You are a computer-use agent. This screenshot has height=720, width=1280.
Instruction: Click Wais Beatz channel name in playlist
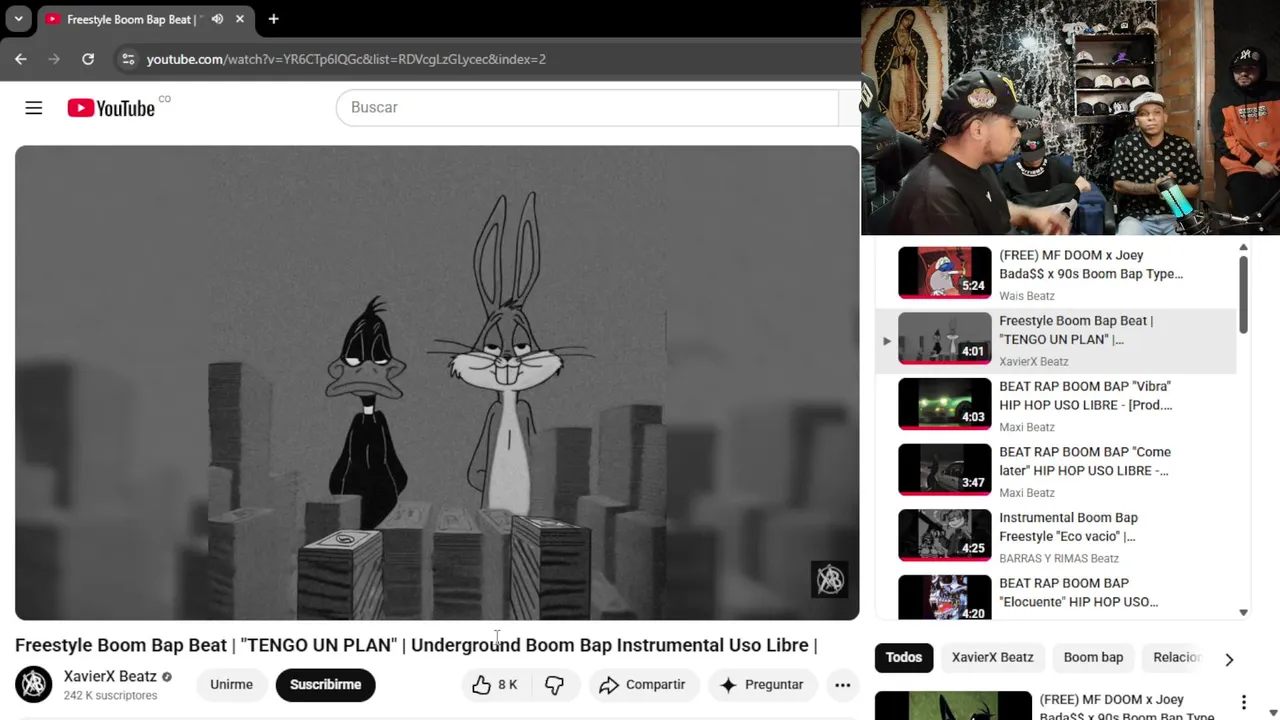[1027, 296]
